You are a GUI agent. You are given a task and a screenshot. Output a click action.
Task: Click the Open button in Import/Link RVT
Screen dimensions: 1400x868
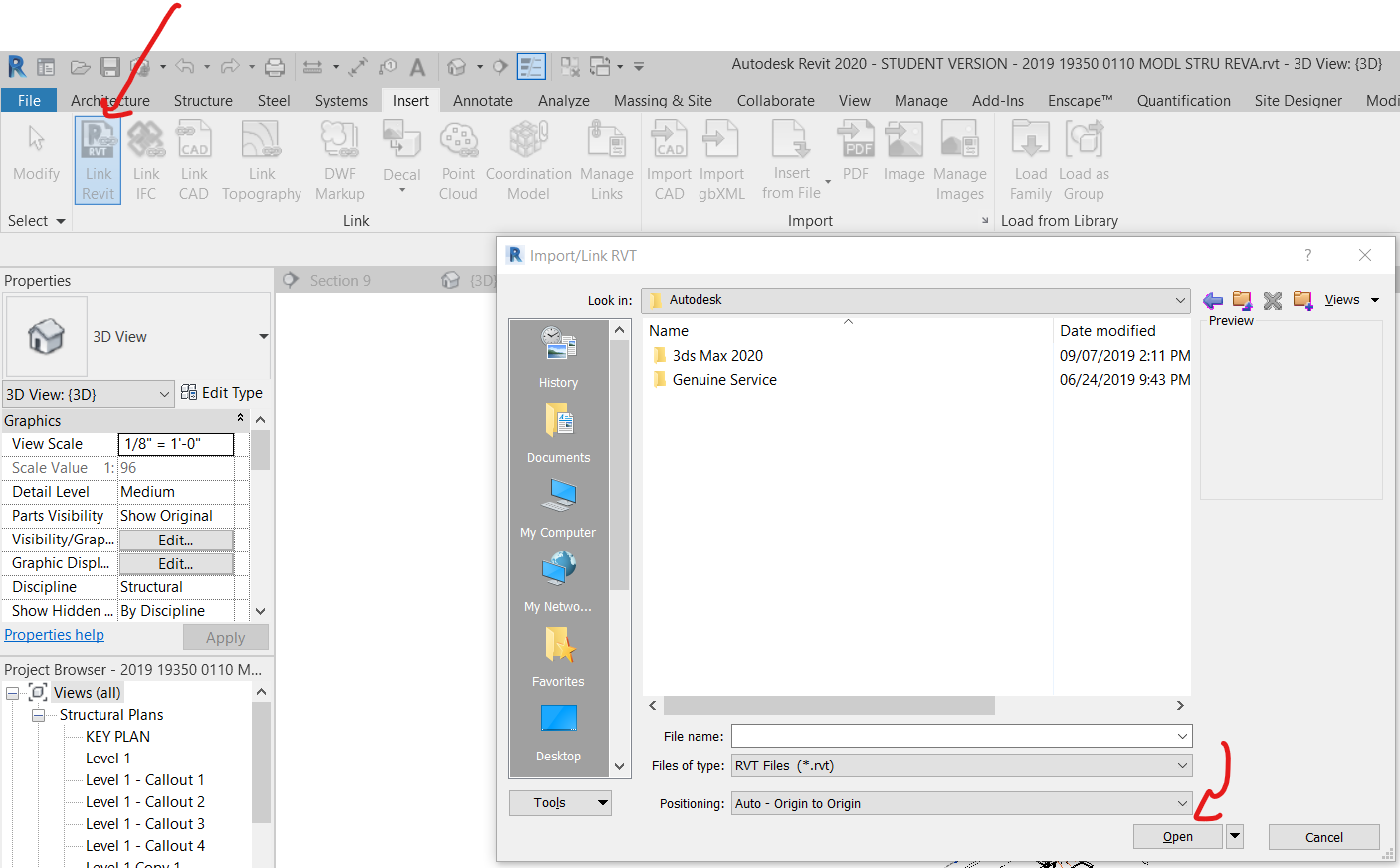coord(1177,836)
